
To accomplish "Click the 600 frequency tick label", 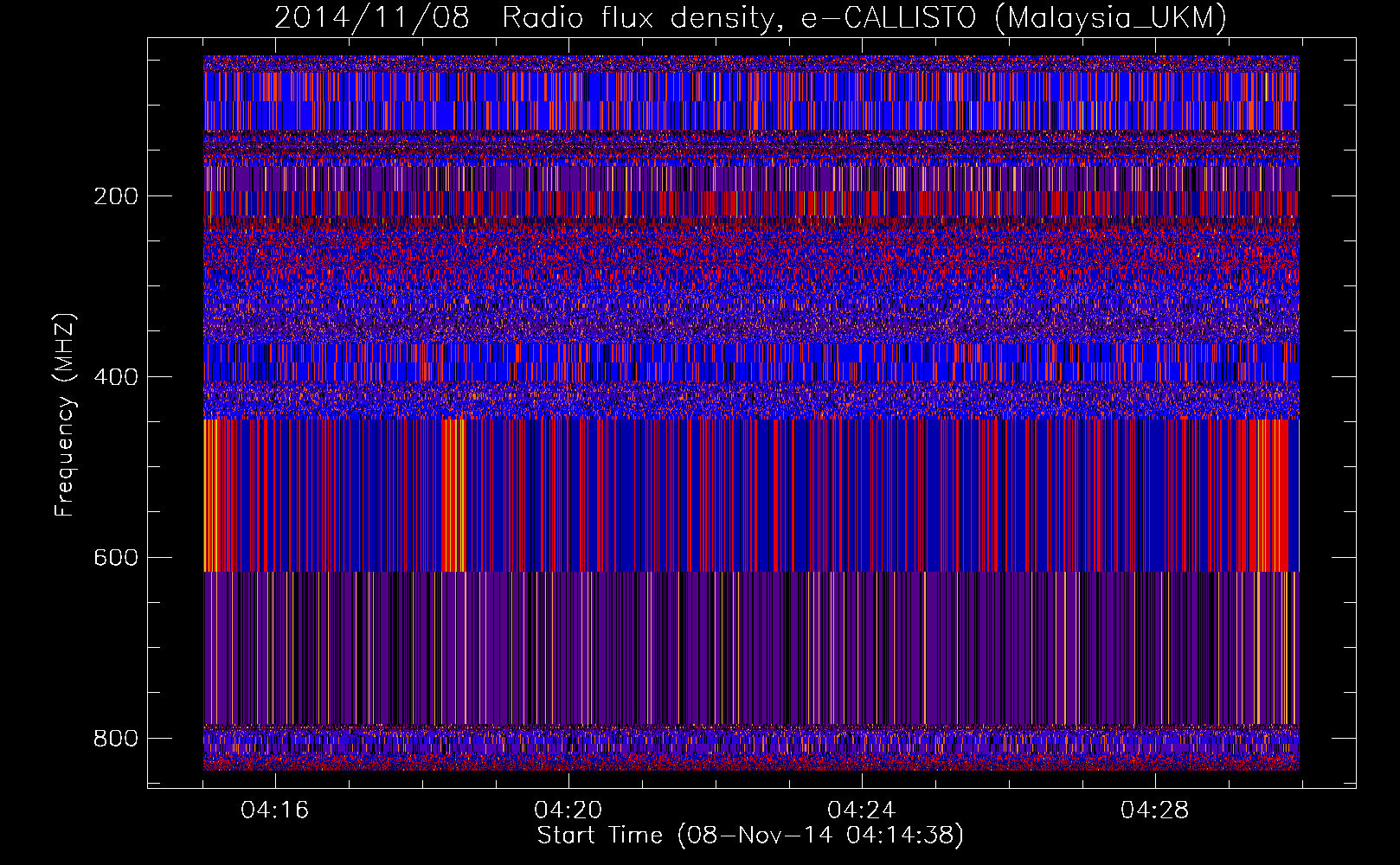I will [116, 558].
